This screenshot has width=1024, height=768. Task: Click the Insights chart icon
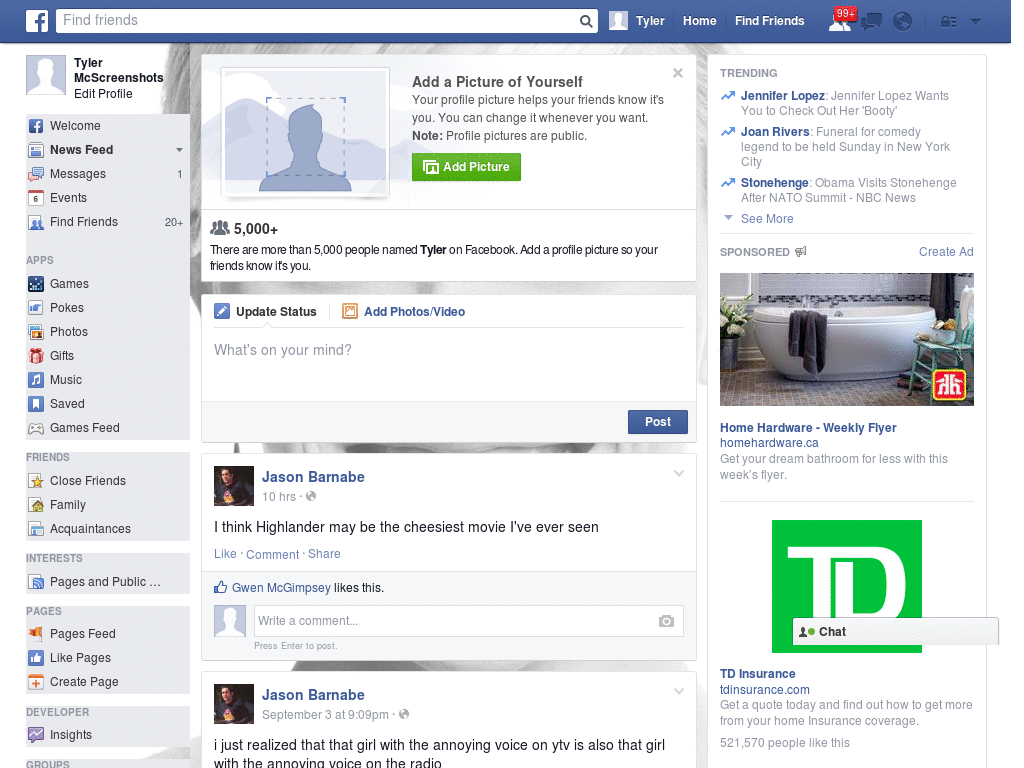[x=36, y=735]
